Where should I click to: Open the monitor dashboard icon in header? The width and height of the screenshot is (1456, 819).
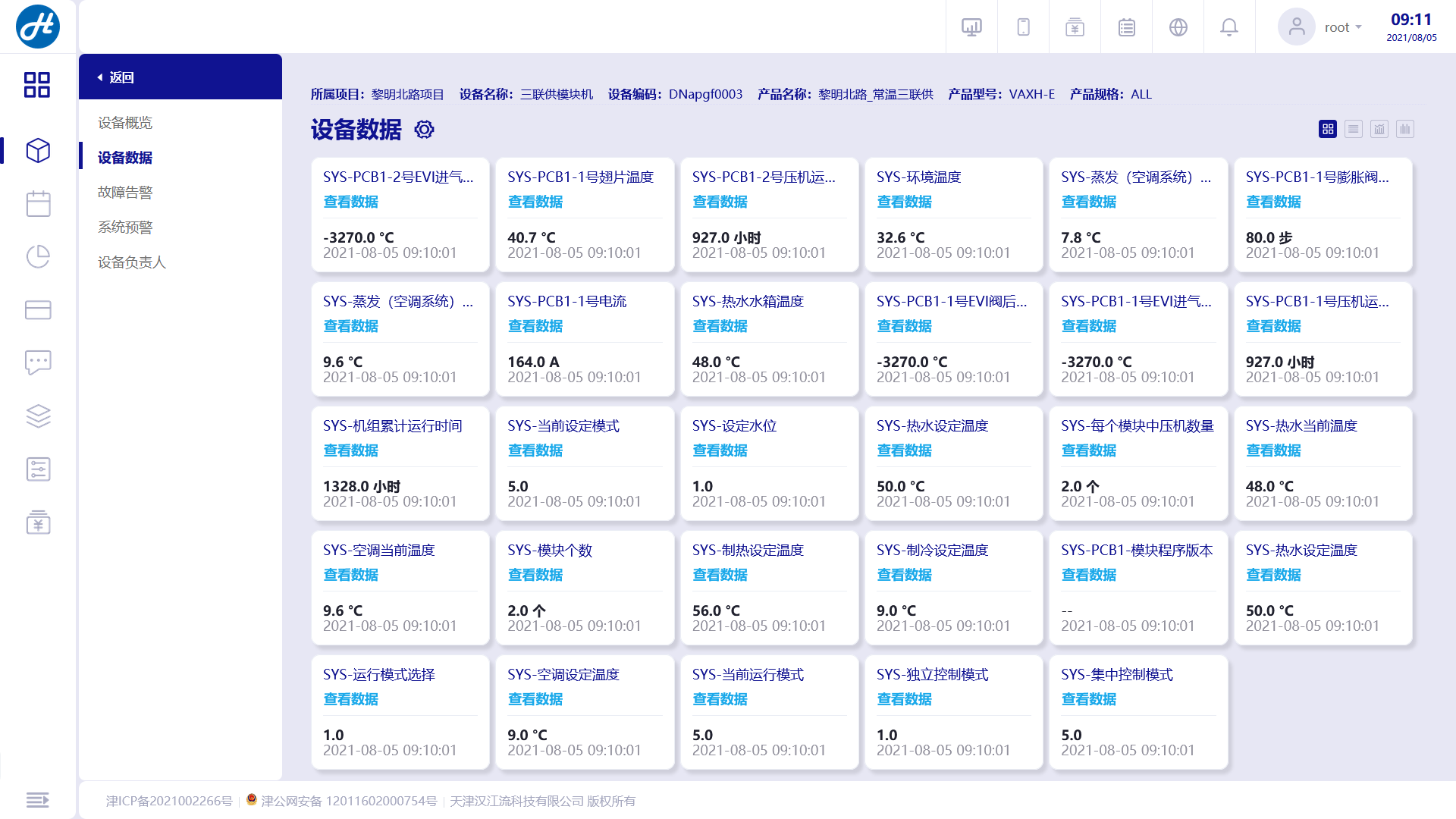(971, 27)
